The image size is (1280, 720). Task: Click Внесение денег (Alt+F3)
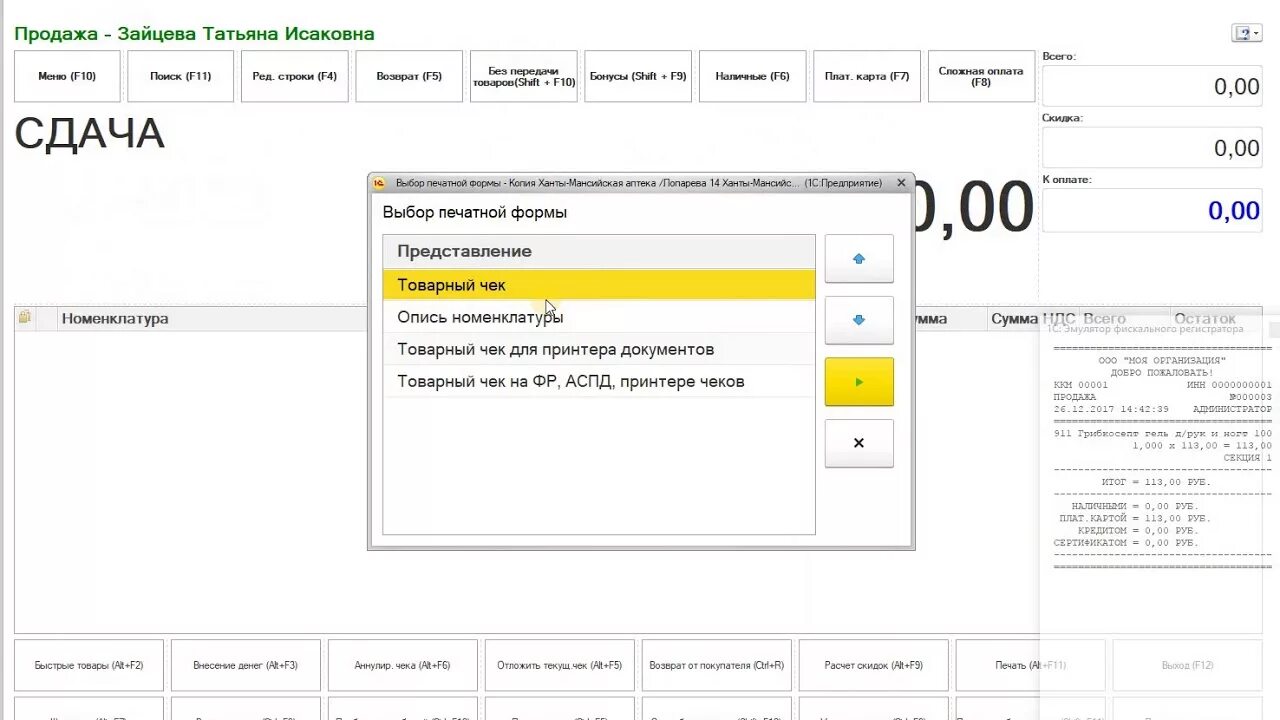[x=246, y=665]
